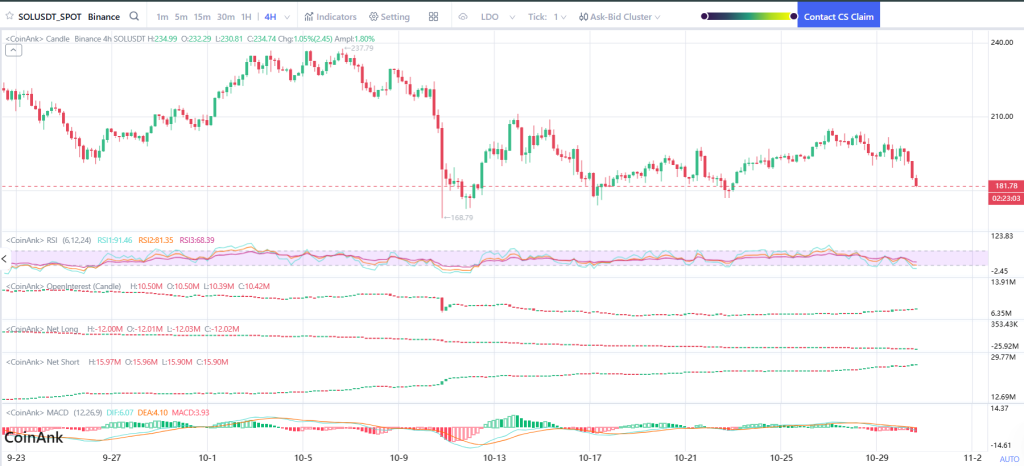Select the 15m timeframe
Viewport: 1024px width, 466px height.
coord(202,17)
